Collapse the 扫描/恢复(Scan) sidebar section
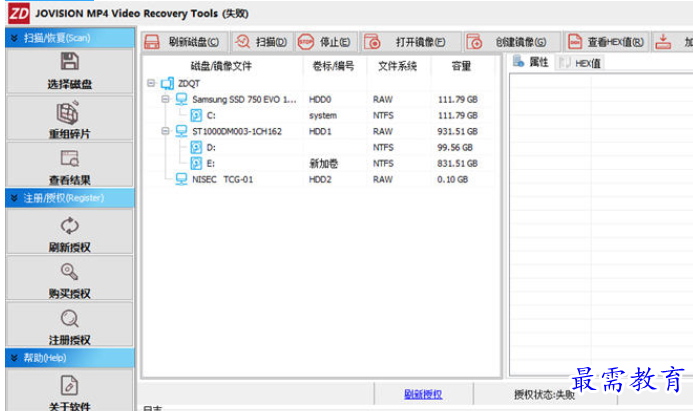The image size is (693, 411). pos(14,38)
